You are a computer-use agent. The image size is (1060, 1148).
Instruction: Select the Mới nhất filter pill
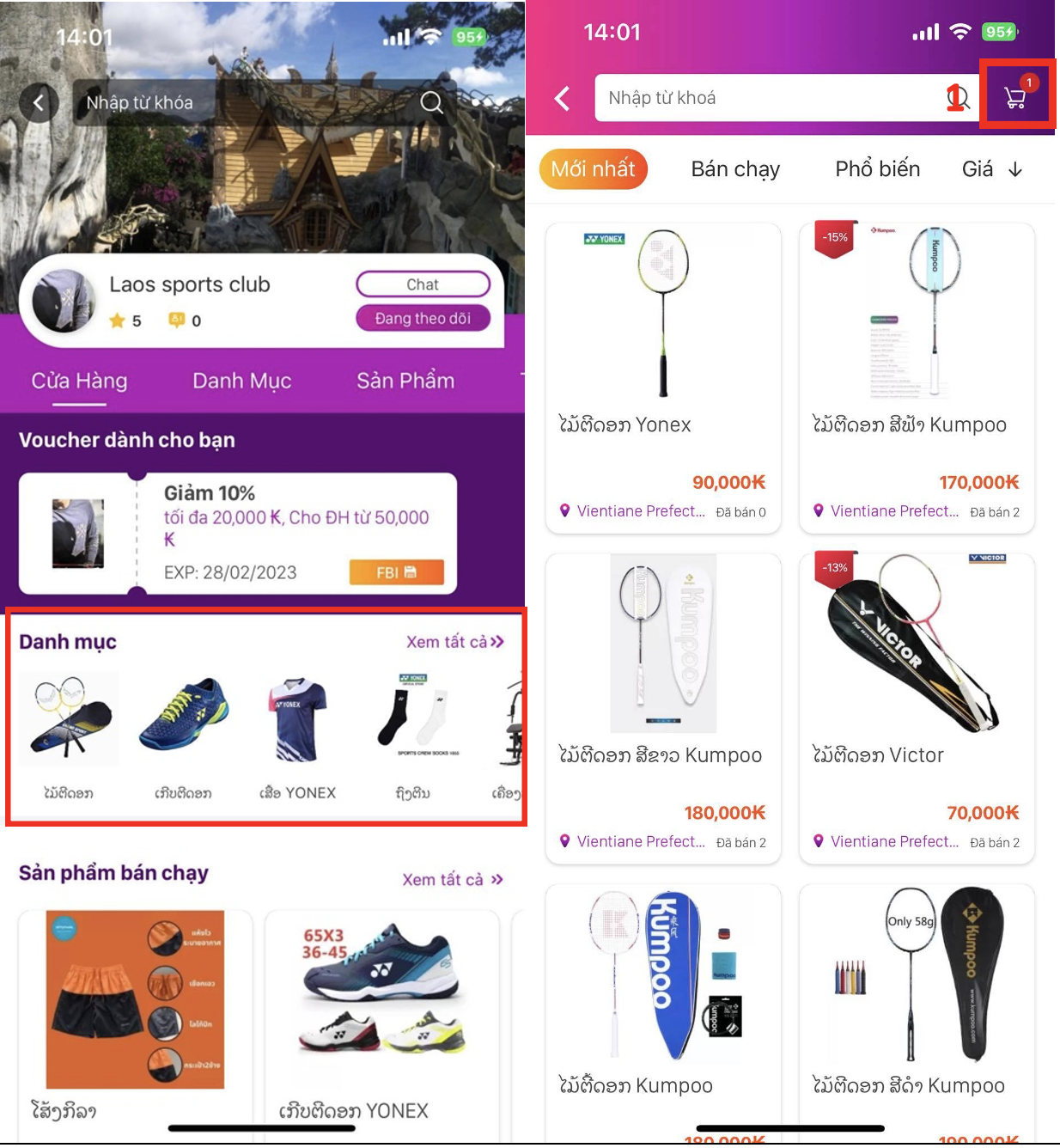594,169
